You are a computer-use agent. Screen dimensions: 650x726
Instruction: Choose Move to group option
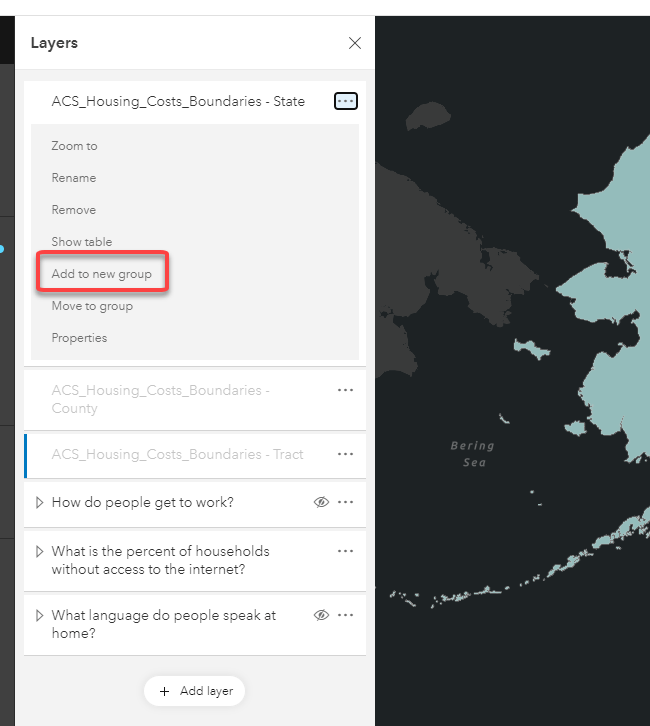point(92,306)
